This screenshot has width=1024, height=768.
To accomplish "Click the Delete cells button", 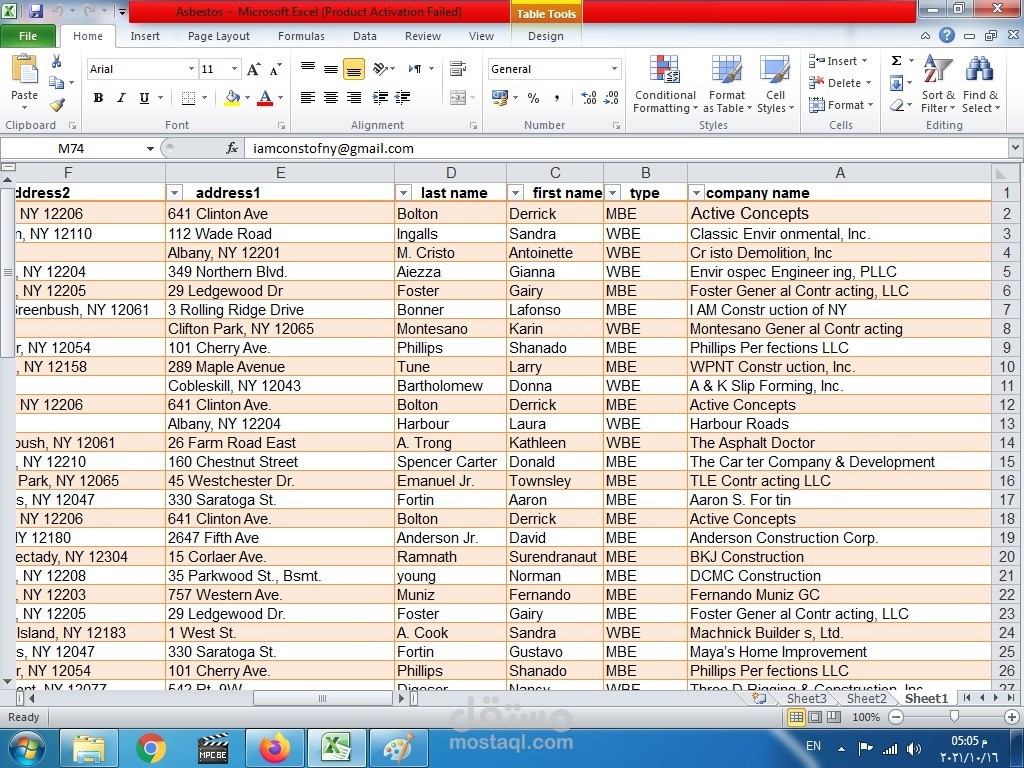I will tap(840, 83).
